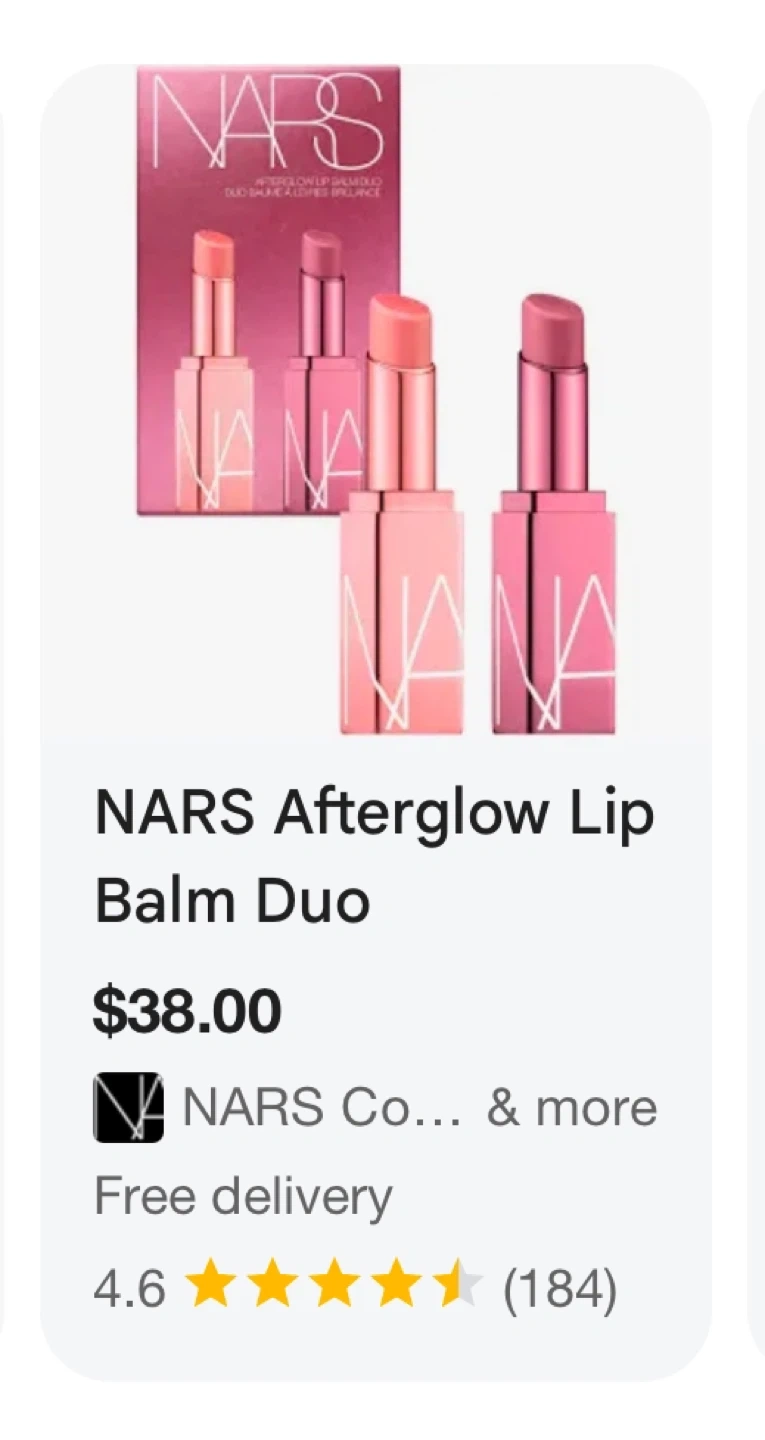Click the NARS Co… seller name
The height and width of the screenshot is (1440, 765).
(x=322, y=1108)
